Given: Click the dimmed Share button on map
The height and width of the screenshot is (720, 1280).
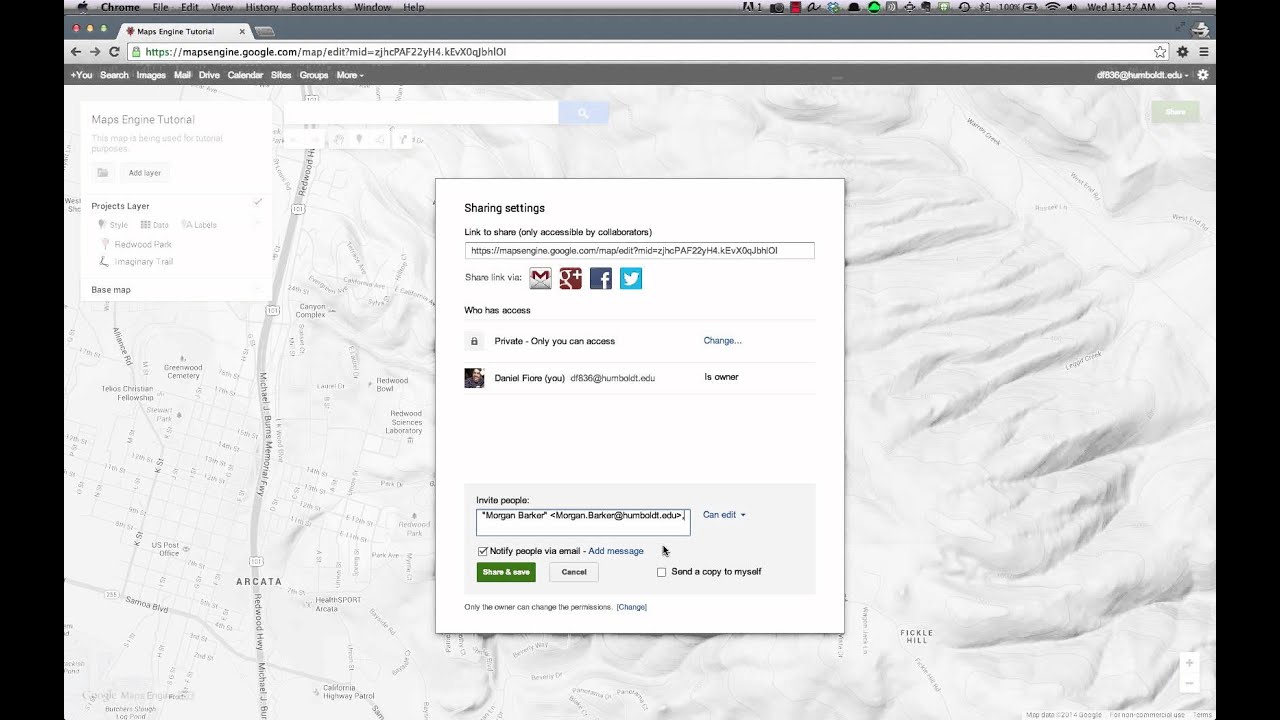Looking at the screenshot, I should click(1175, 112).
